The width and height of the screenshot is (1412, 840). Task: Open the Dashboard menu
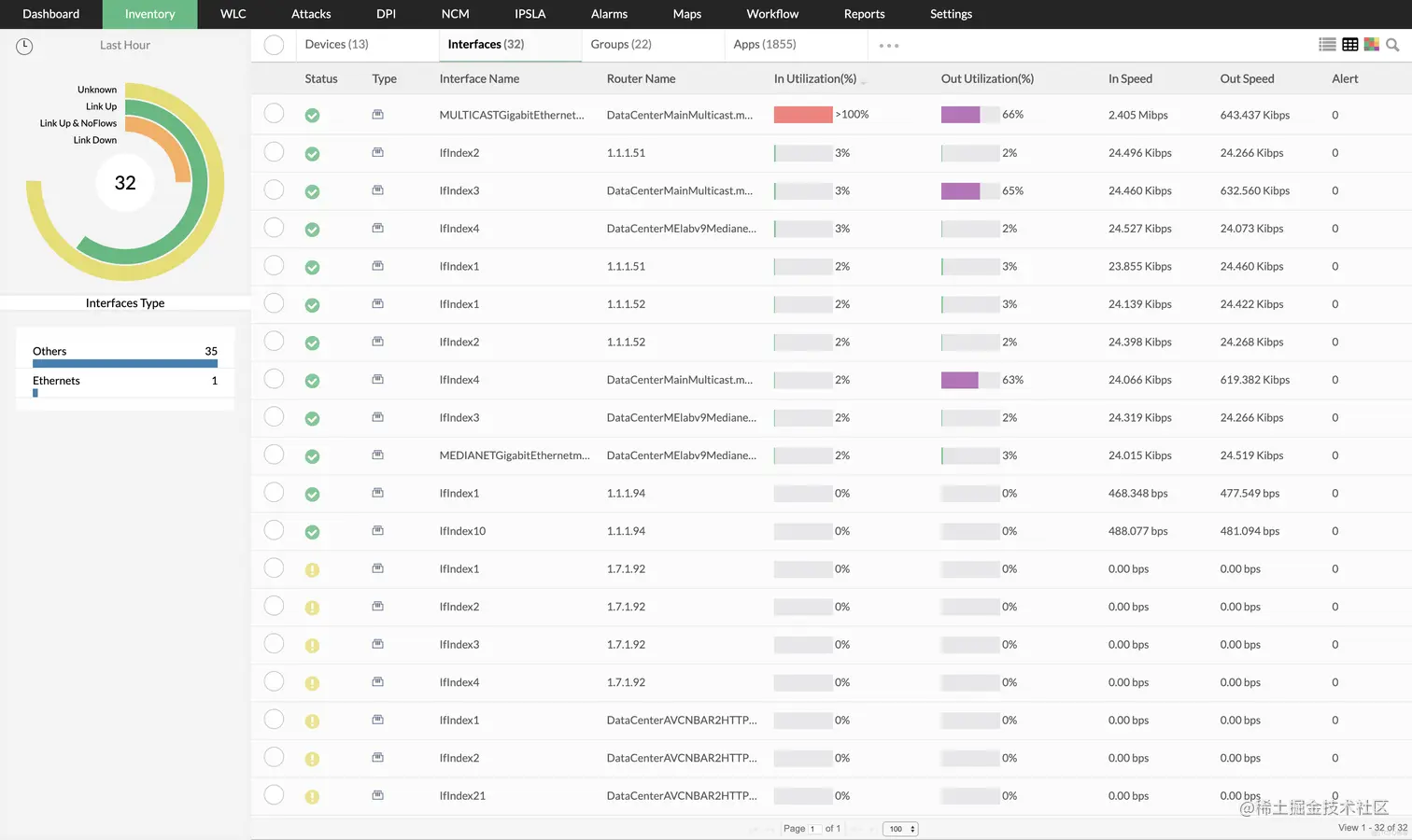click(x=51, y=14)
